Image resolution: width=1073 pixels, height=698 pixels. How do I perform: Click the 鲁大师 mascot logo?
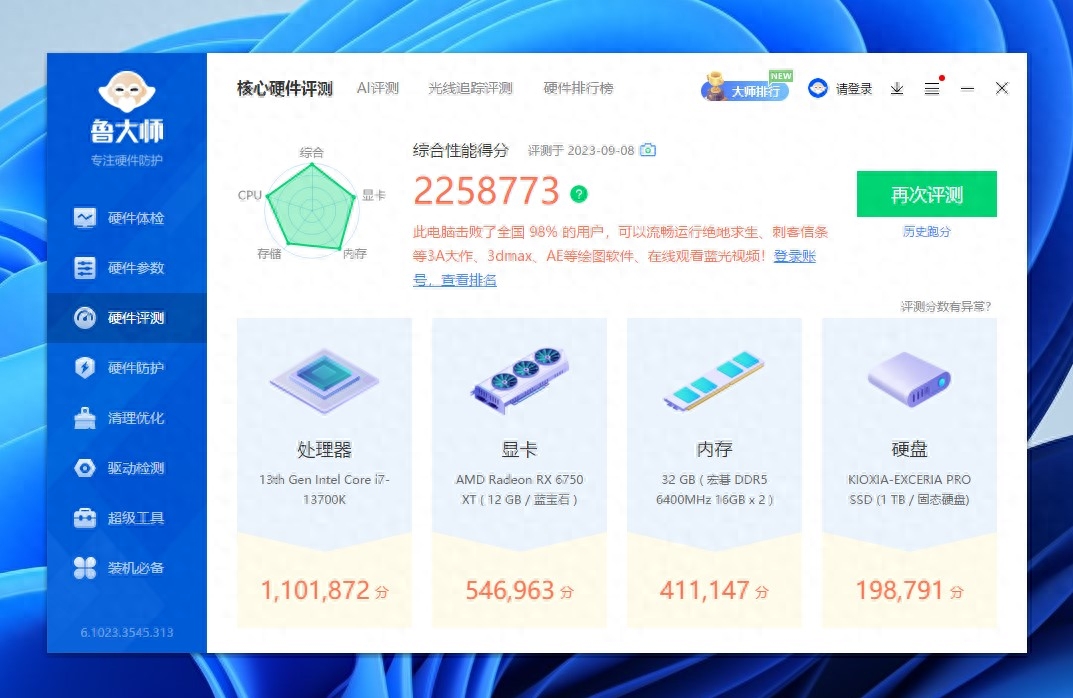tap(127, 92)
